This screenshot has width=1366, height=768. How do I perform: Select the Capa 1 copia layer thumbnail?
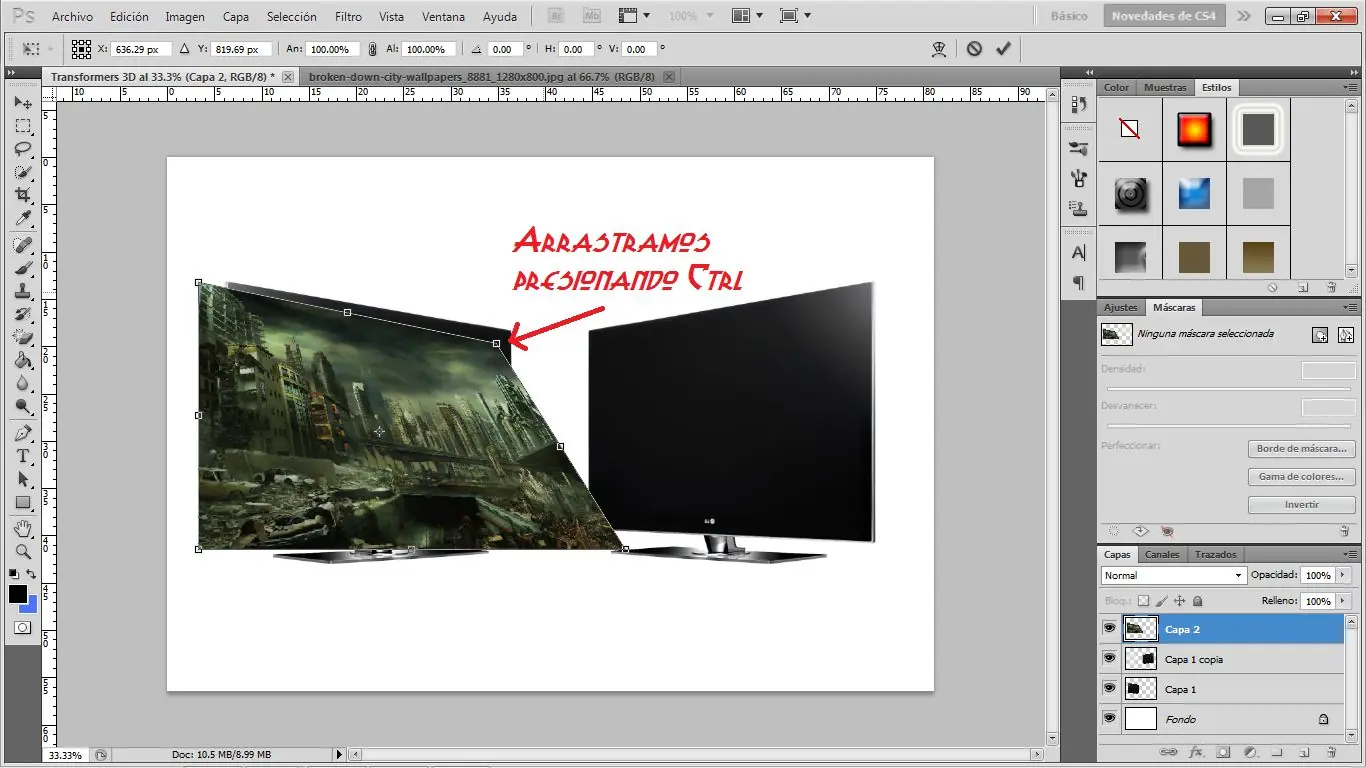[1140, 658]
